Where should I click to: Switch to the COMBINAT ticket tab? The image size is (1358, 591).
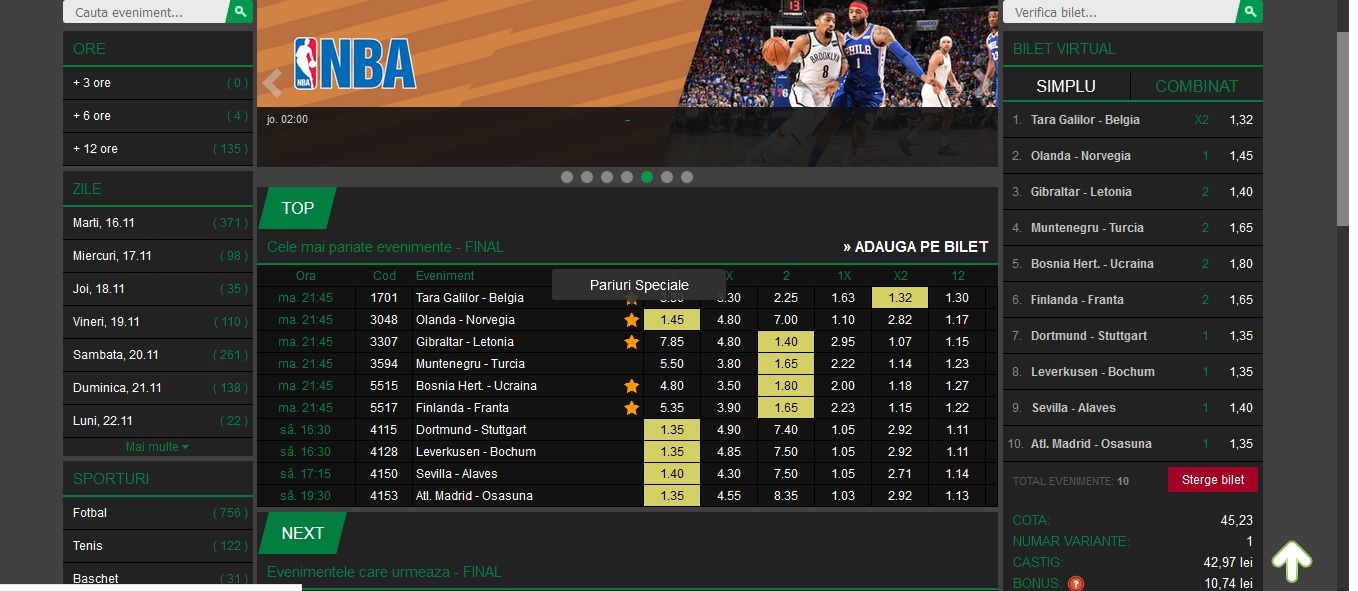(x=1197, y=86)
